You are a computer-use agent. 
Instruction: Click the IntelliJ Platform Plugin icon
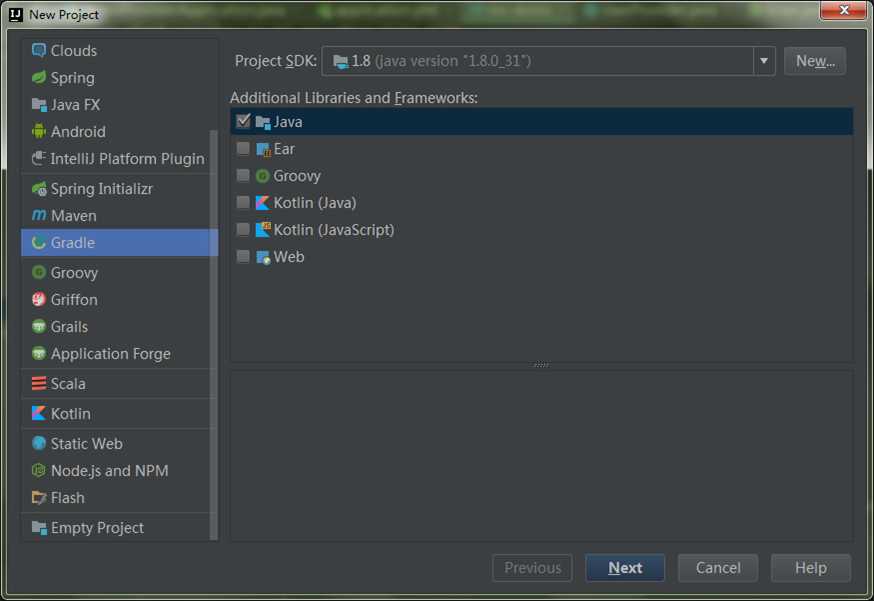[38, 158]
